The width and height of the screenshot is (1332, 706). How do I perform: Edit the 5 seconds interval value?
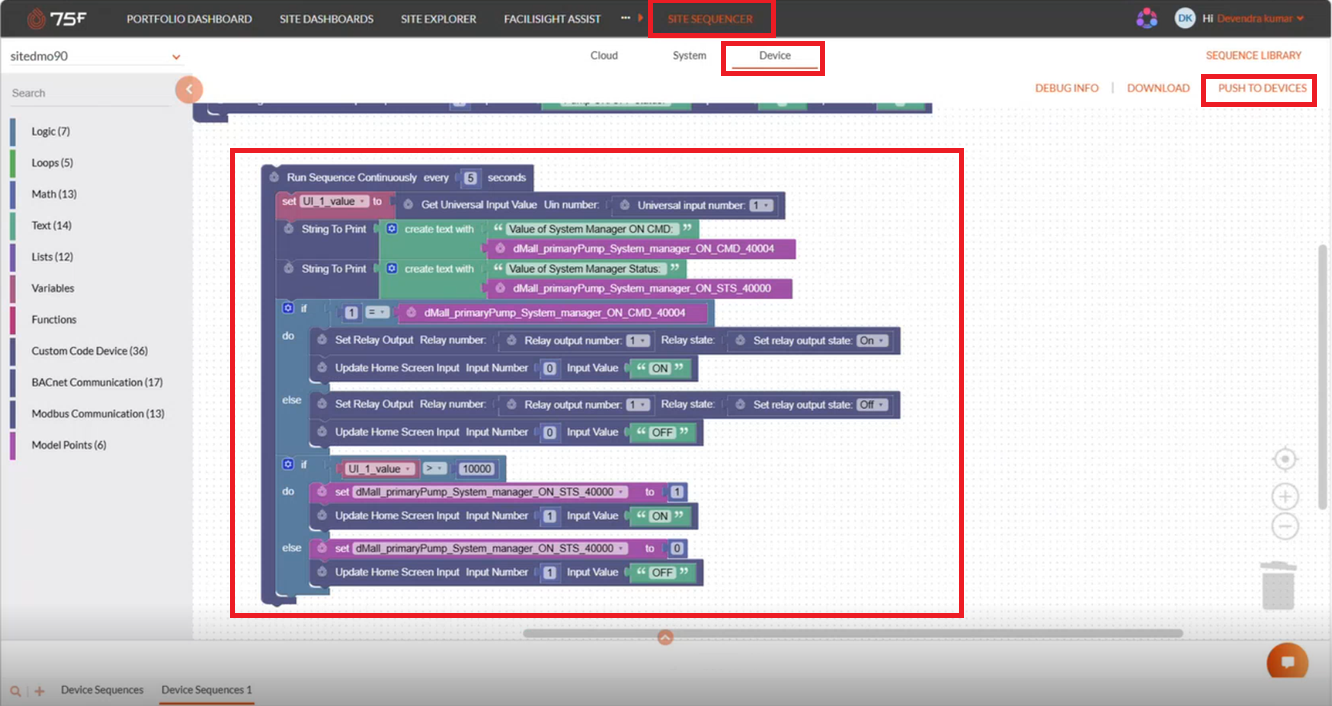coord(470,178)
